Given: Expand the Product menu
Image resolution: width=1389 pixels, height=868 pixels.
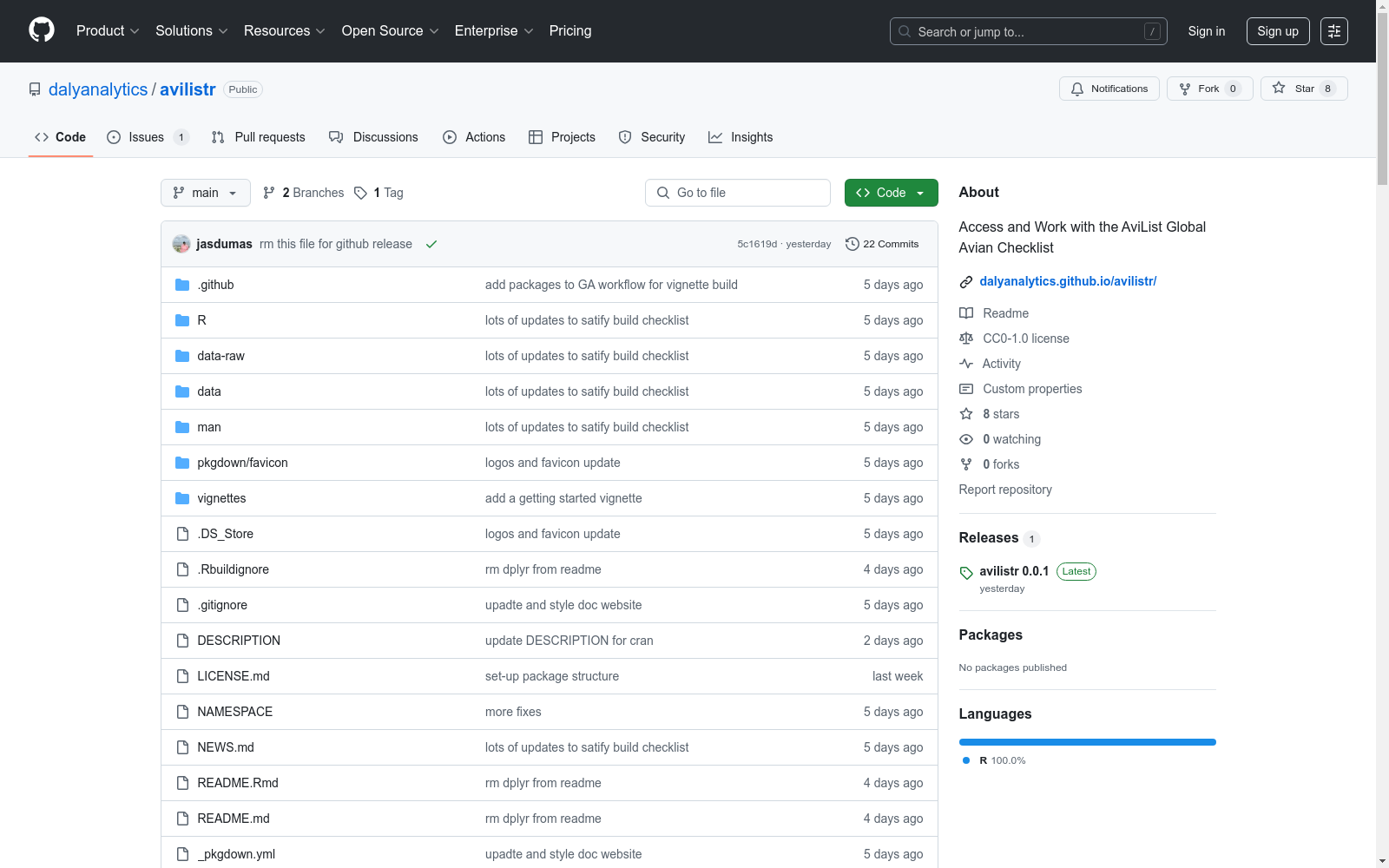Looking at the screenshot, I should 108,31.
